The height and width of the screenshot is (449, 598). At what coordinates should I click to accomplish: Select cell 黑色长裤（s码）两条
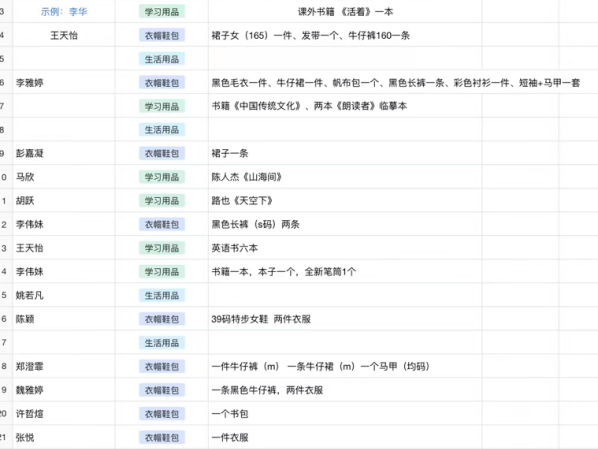[345, 224]
